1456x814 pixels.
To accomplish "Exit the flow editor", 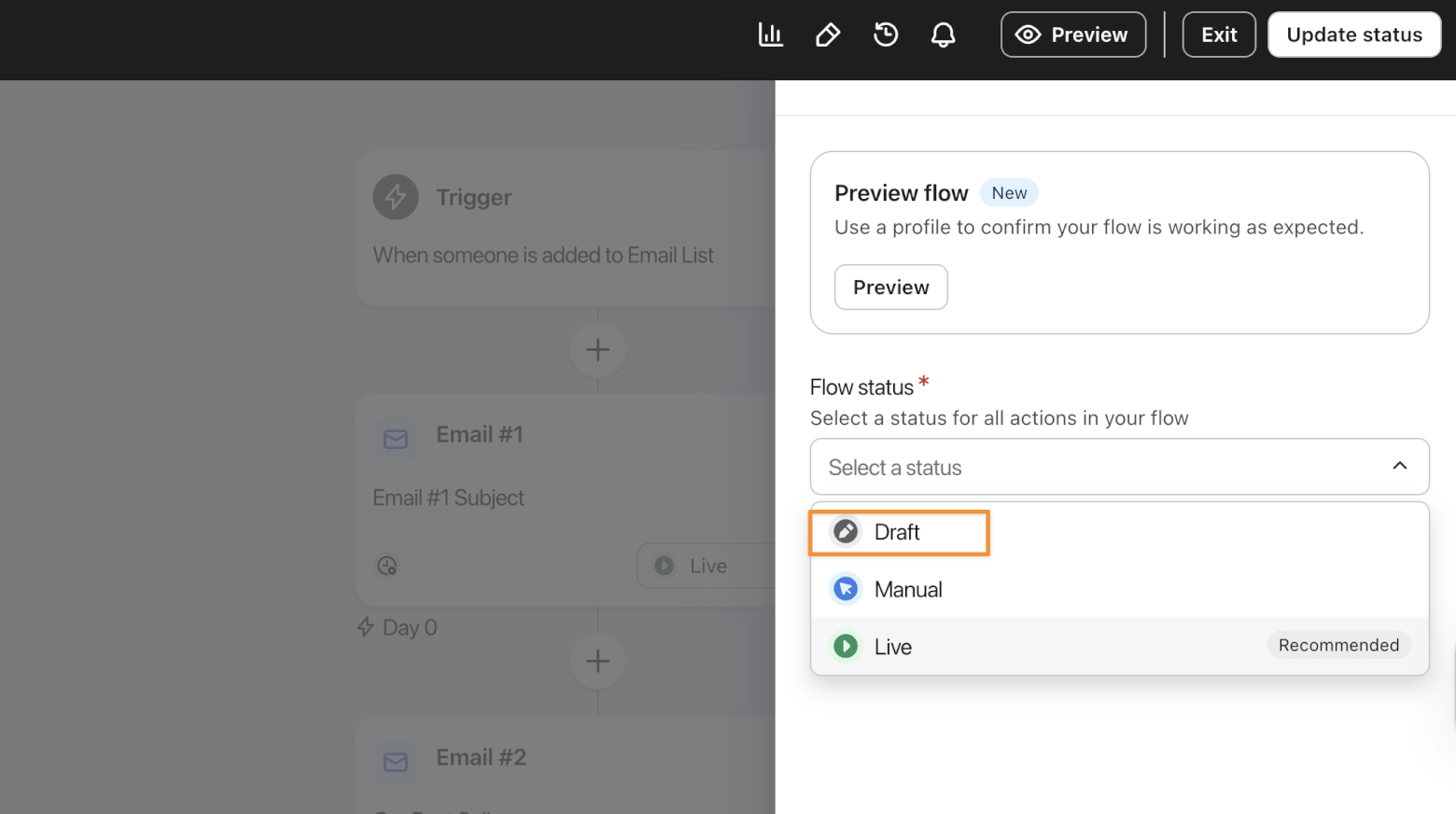I will coord(1219,35).
